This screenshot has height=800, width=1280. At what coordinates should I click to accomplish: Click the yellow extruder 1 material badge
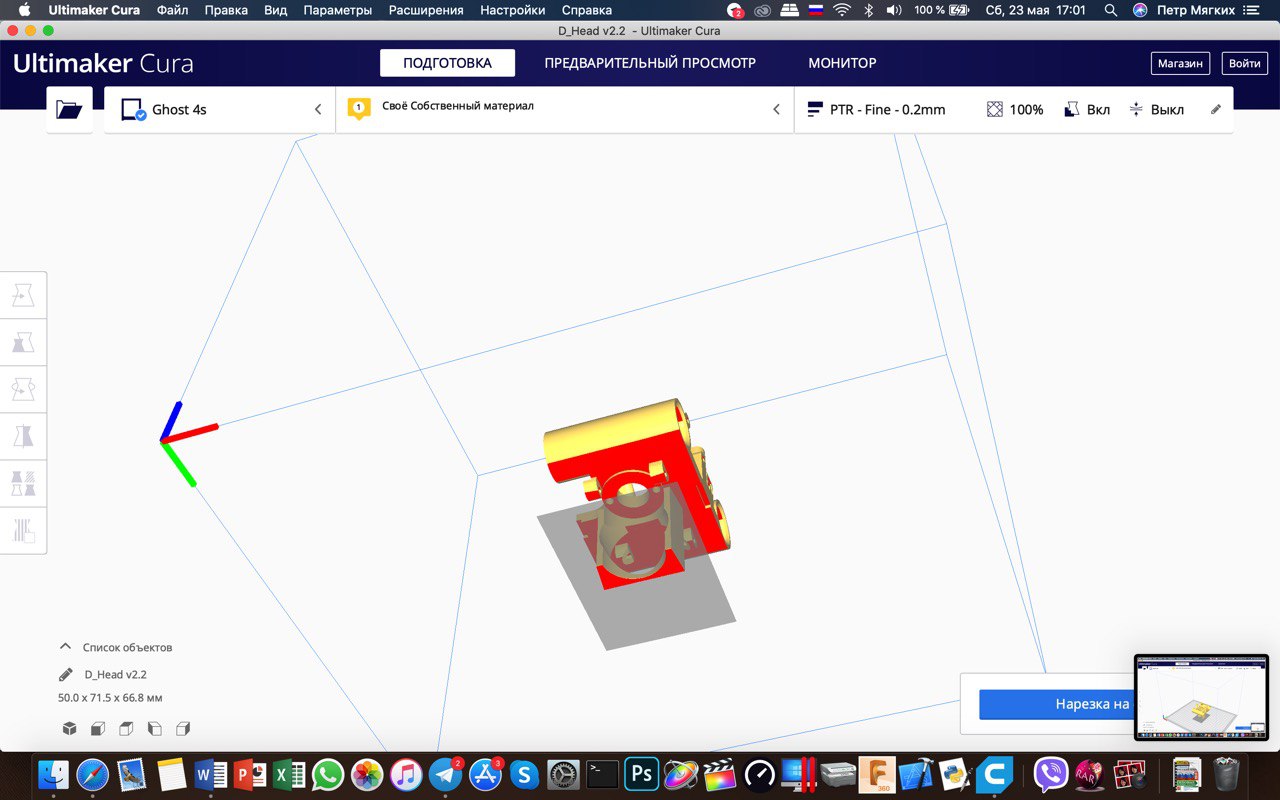point(359,108)
